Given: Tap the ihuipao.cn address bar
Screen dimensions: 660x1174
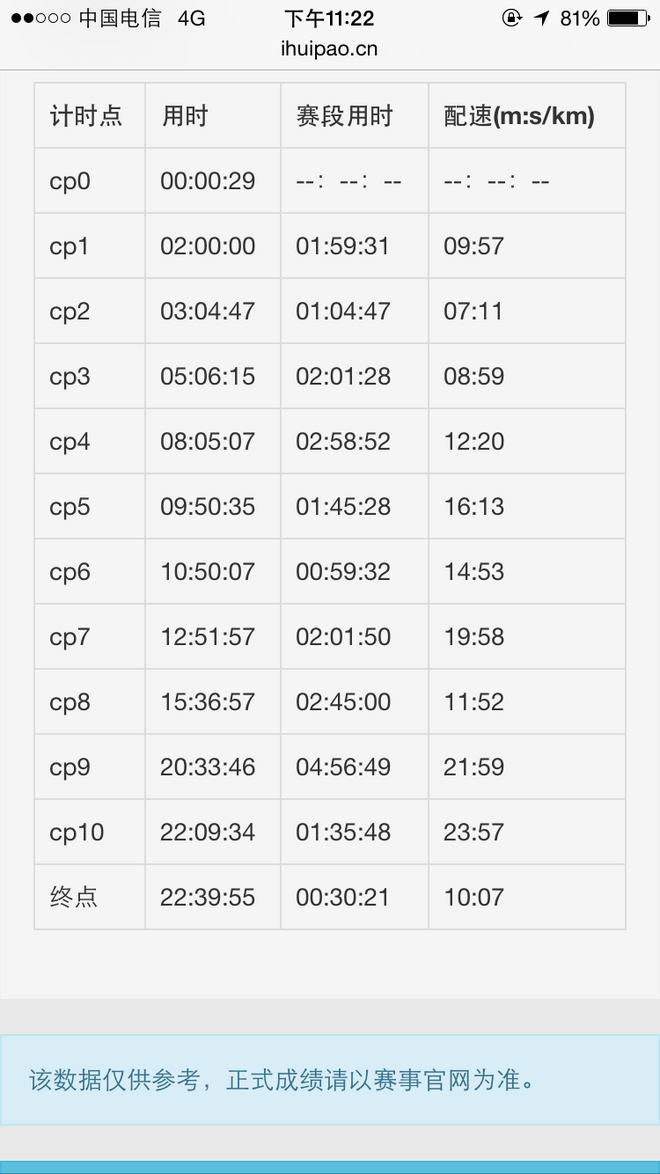Looking at the screenshot, I should [x=329, y=48].
